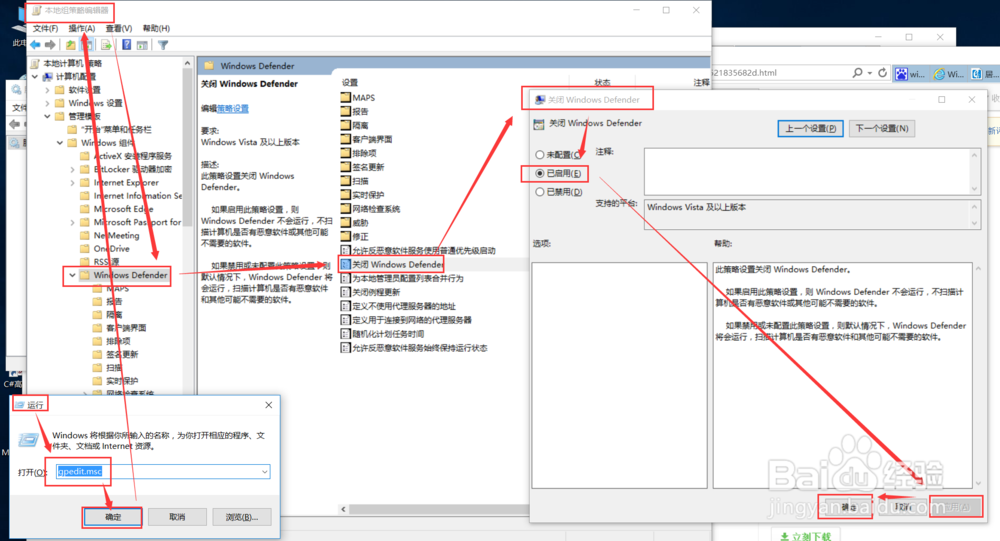Open the 排除项 folder in settings list
The height and width of the screenshot is (541, 1000).
[358, 153]
